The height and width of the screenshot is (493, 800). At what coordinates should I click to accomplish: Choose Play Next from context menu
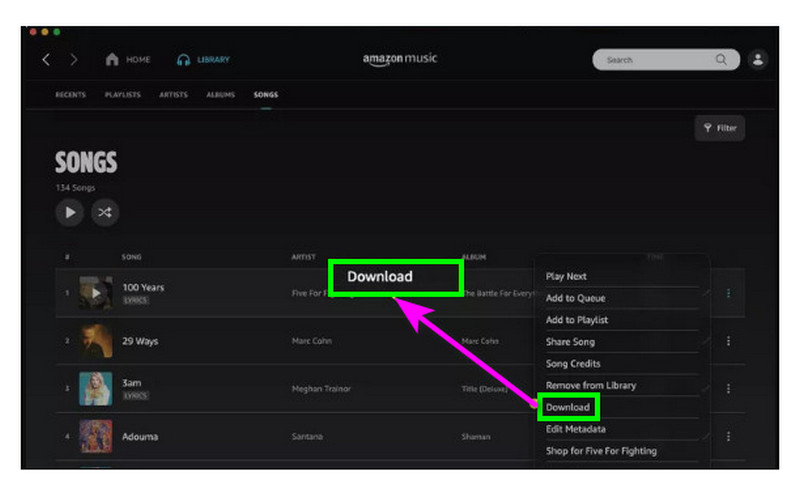pos(566,276)
